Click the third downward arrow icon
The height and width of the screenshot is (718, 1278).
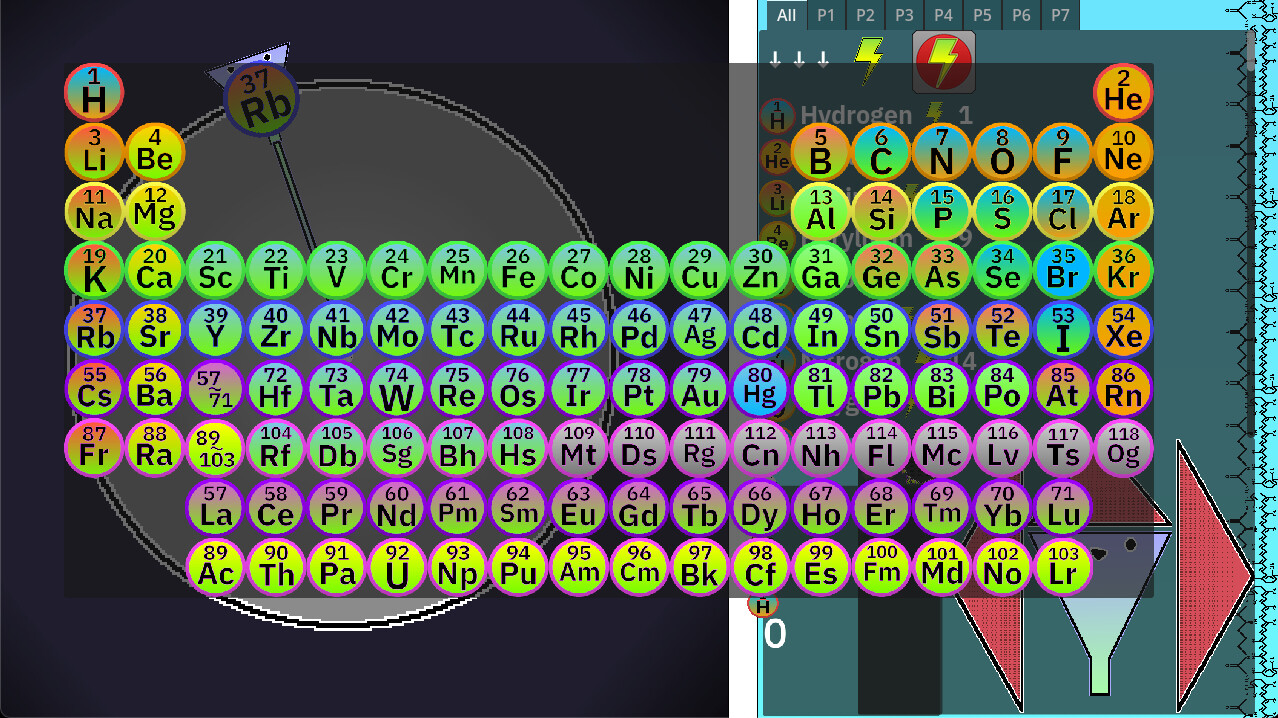coord(821,60)
